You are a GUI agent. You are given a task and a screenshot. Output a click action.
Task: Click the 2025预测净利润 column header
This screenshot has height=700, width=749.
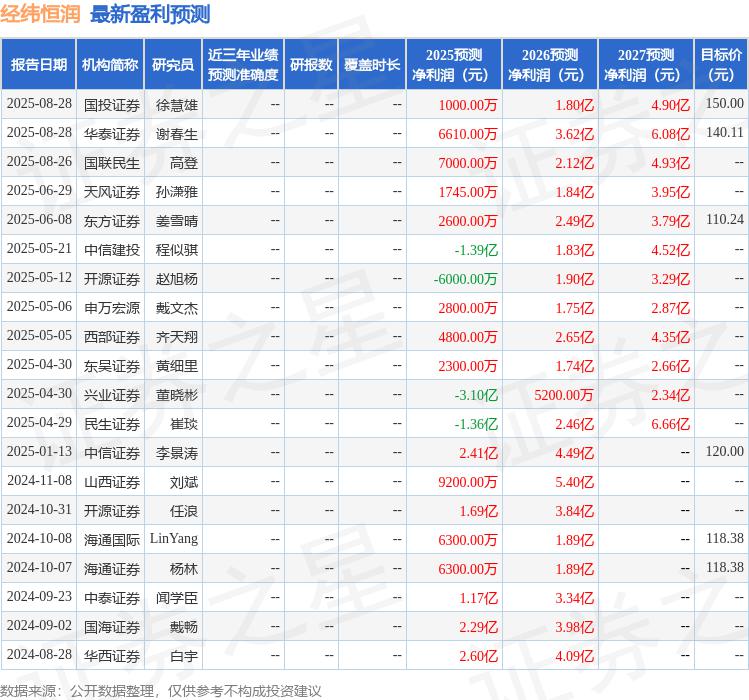pyautogui.click(x=454, y=65)
